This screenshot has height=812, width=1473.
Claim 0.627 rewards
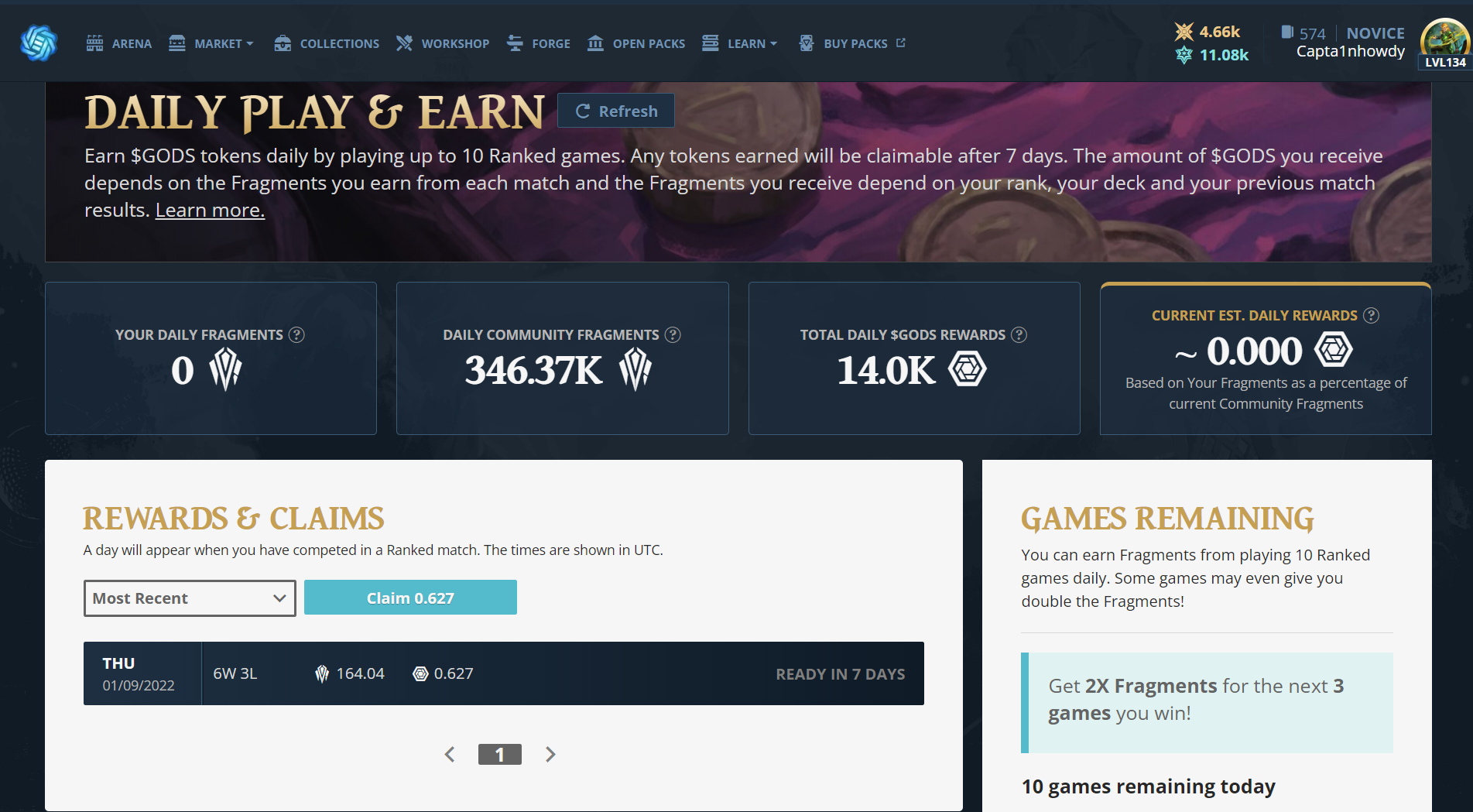410,598
